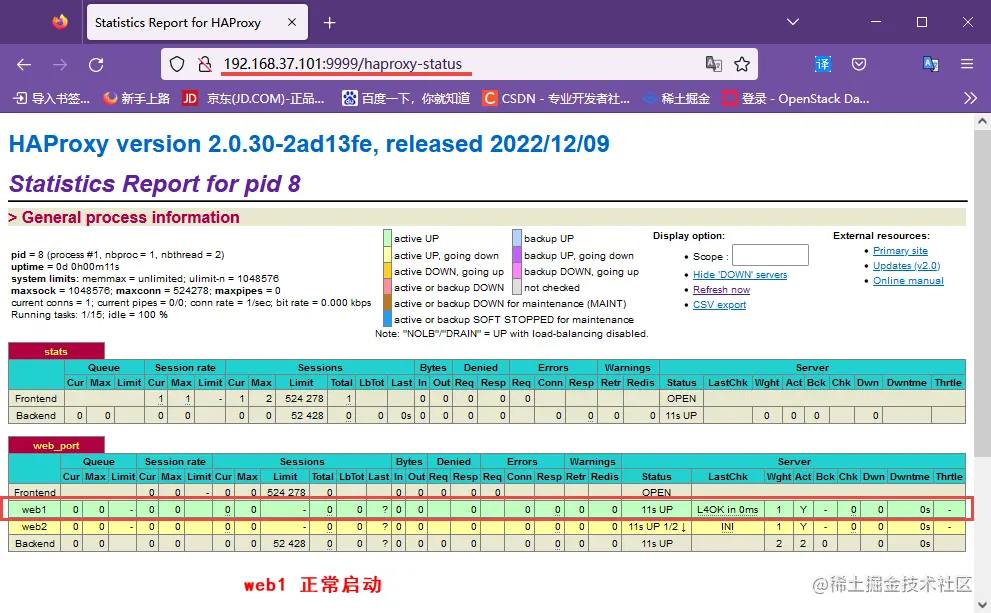Viewport: 991px width, 613px height.
Task: Save page with the Pocket icon
Action: 859,63
